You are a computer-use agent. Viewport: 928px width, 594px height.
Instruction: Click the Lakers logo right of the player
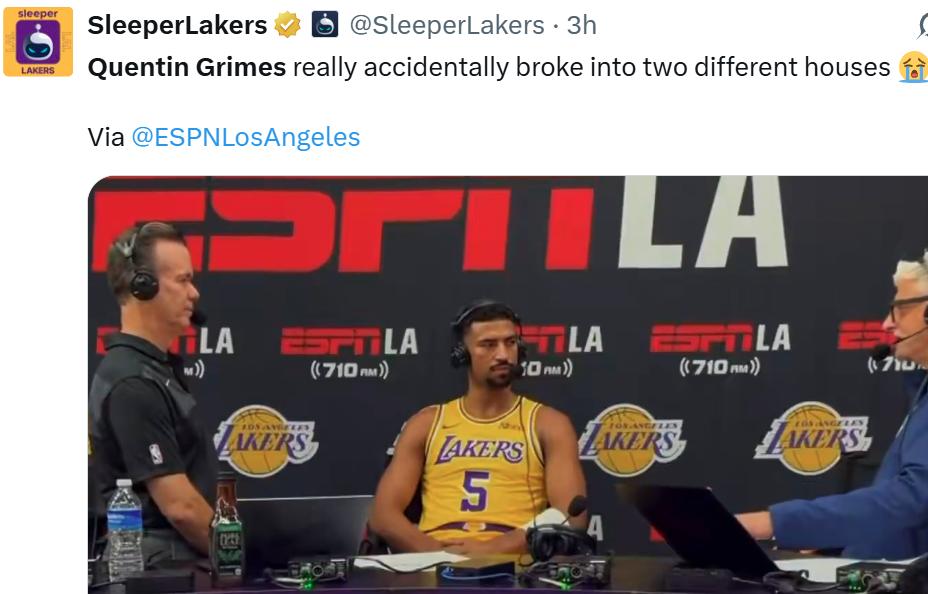(632, 440)
